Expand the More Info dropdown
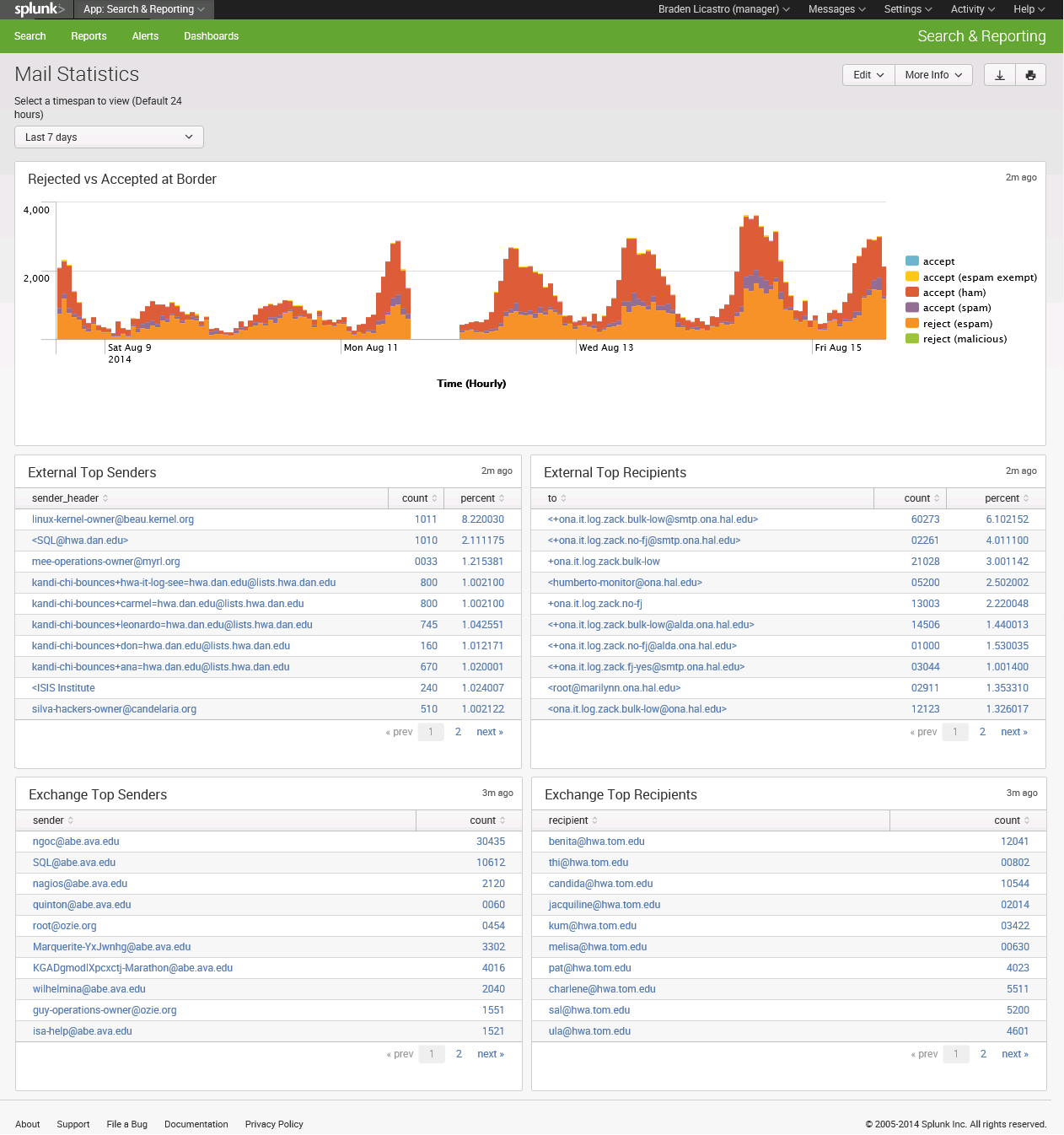This screenshot has height=1135, width=1064. click(933, 75)
